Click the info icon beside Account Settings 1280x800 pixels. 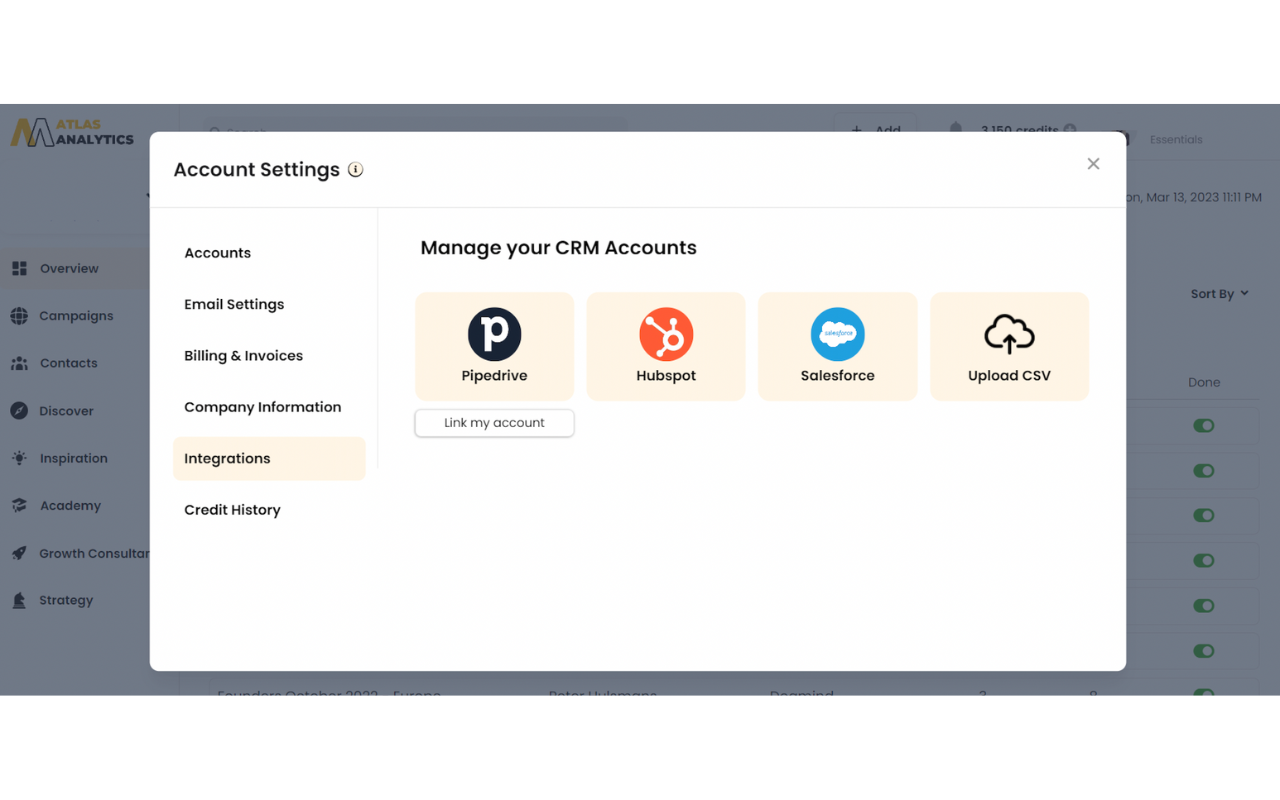point(355,170)
